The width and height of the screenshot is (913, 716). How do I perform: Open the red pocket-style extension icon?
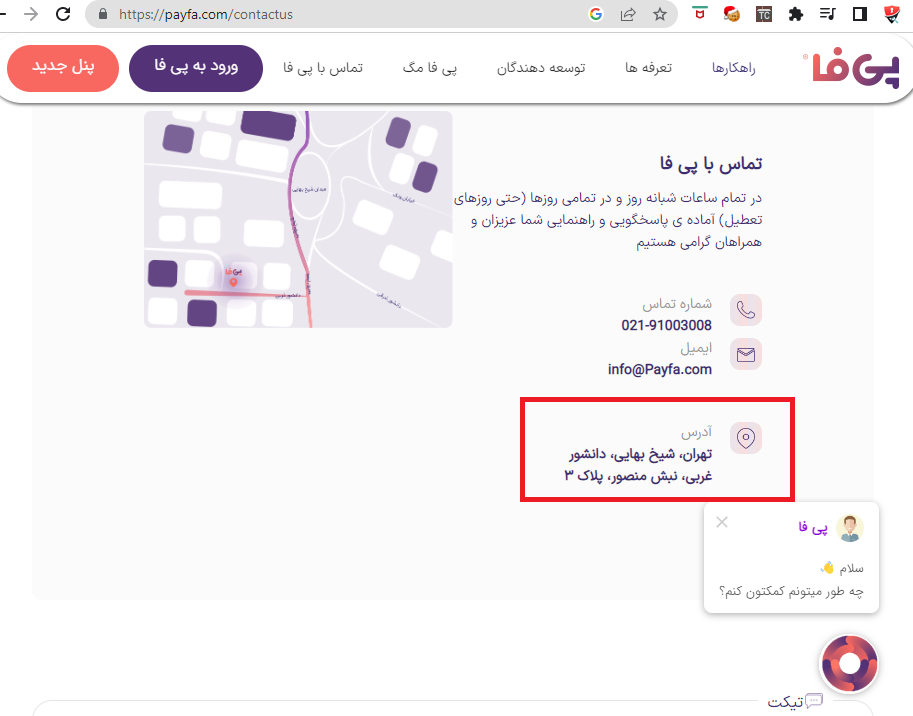click(x=700, y=13)
